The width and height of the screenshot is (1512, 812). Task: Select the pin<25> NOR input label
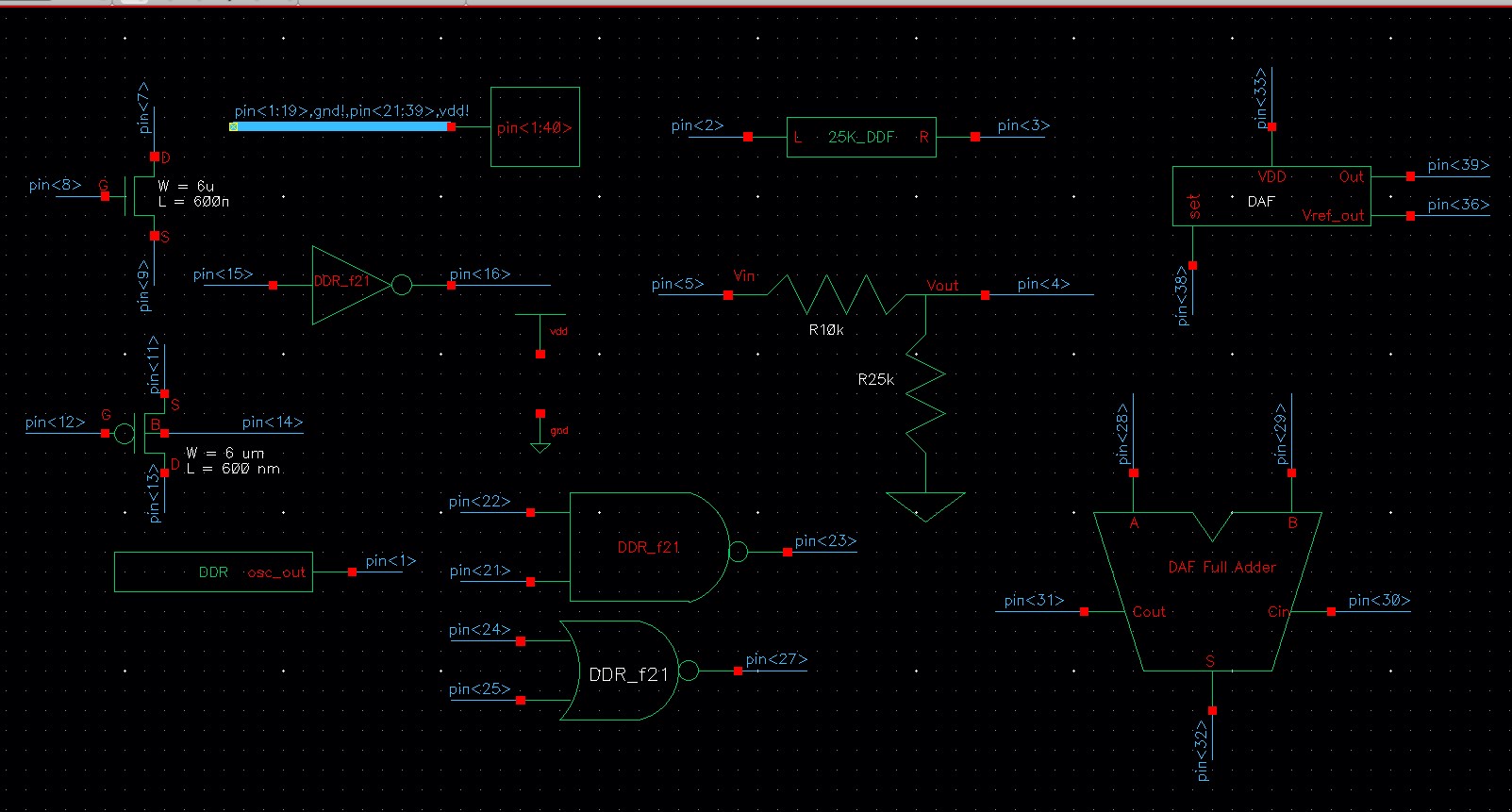(x=479, y=689)
